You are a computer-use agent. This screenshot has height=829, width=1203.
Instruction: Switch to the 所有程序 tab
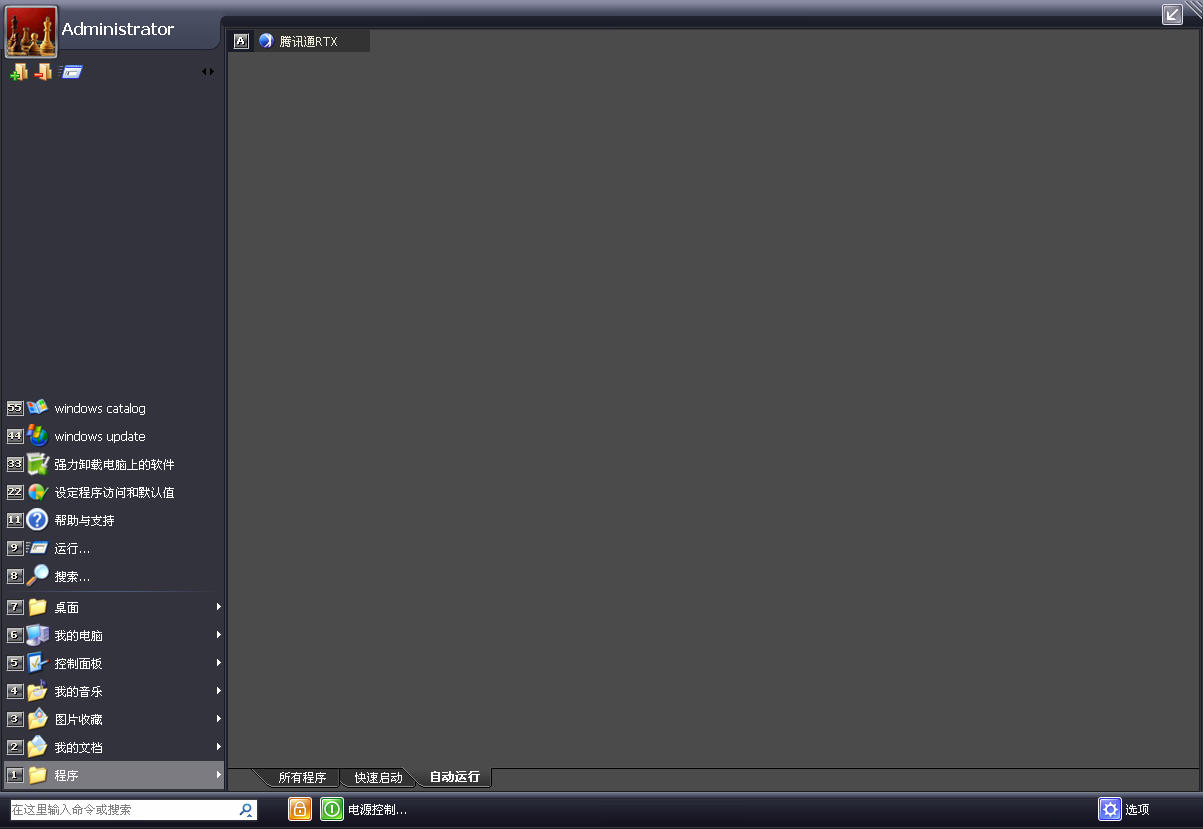(302, 778)
